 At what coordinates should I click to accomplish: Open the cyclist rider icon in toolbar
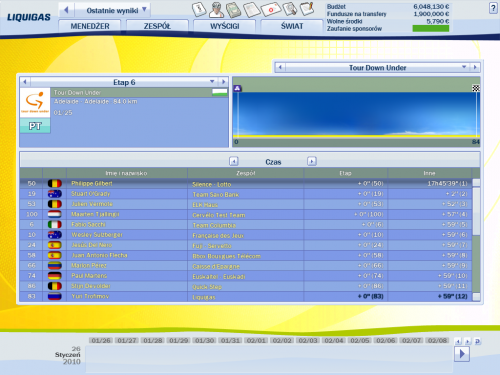click(216, 9)
